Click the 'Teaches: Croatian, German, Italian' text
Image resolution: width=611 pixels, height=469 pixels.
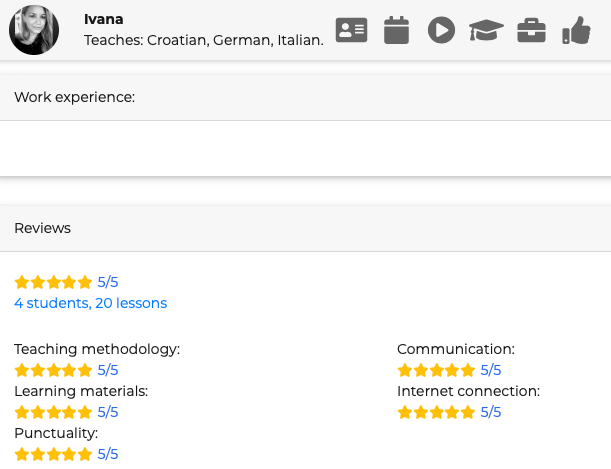pos(204,41)
